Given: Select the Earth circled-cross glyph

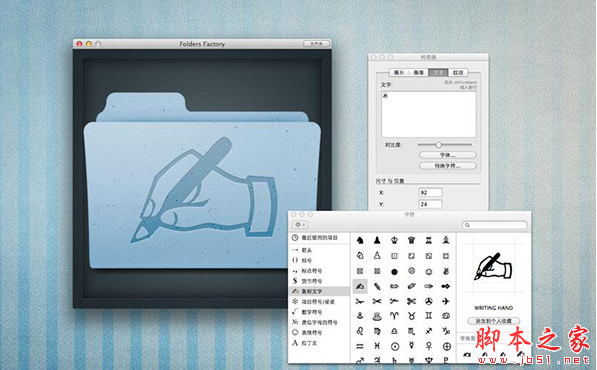Looking at the screenshot, I should (447, 346).
